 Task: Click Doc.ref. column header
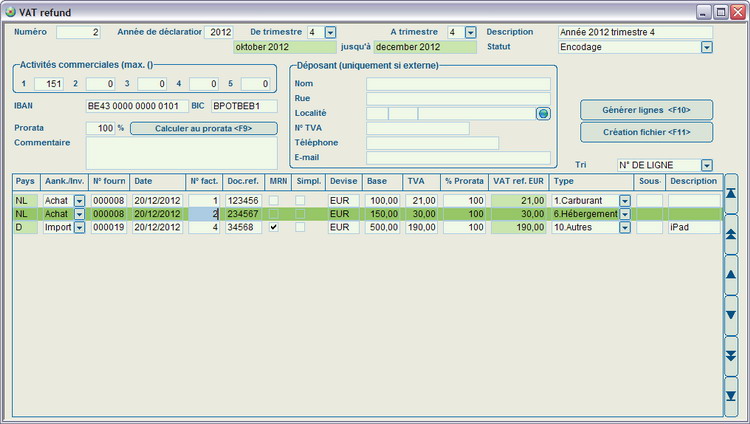click(243, 181)
